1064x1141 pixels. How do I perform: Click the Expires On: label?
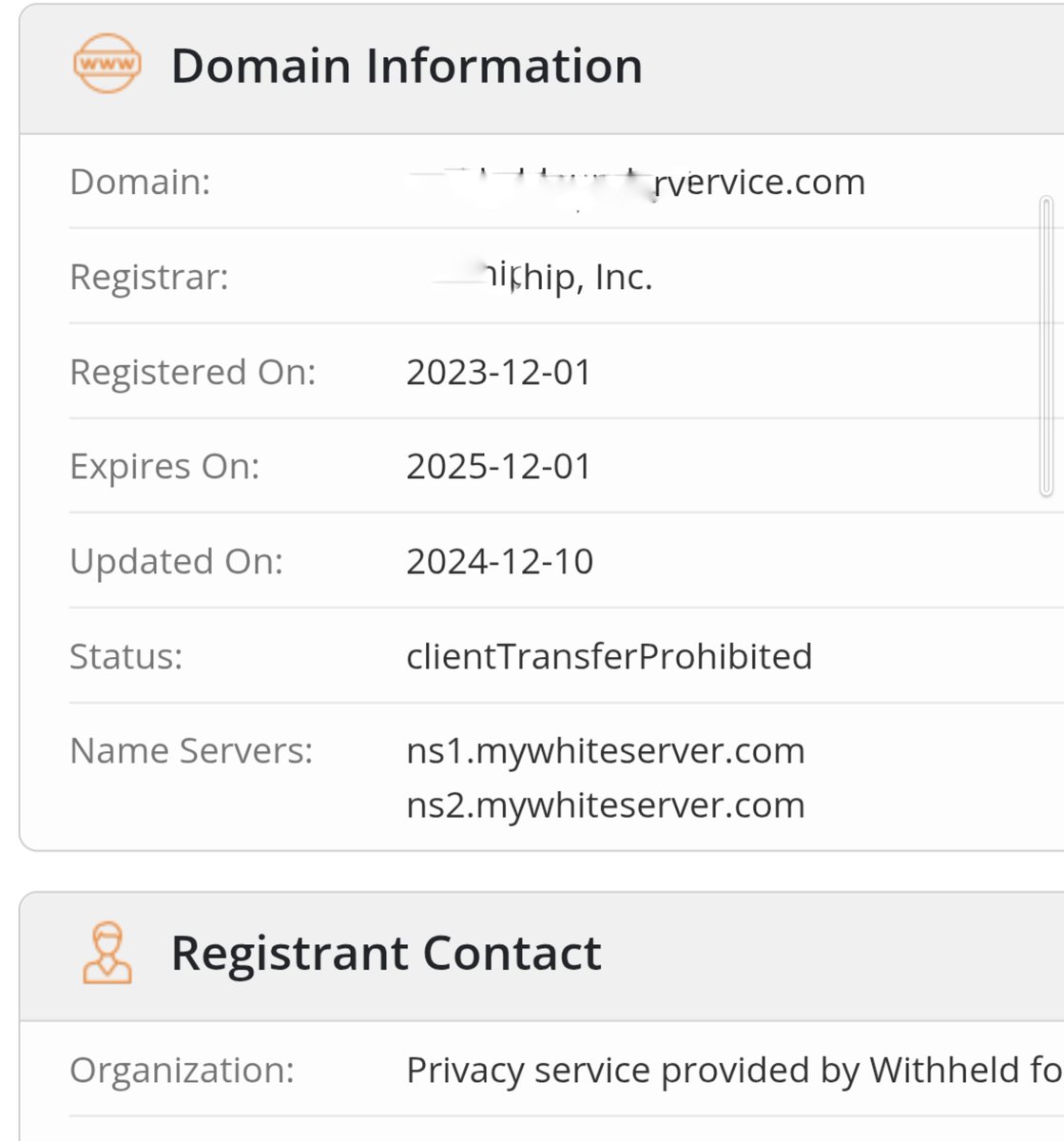(164, 467)
